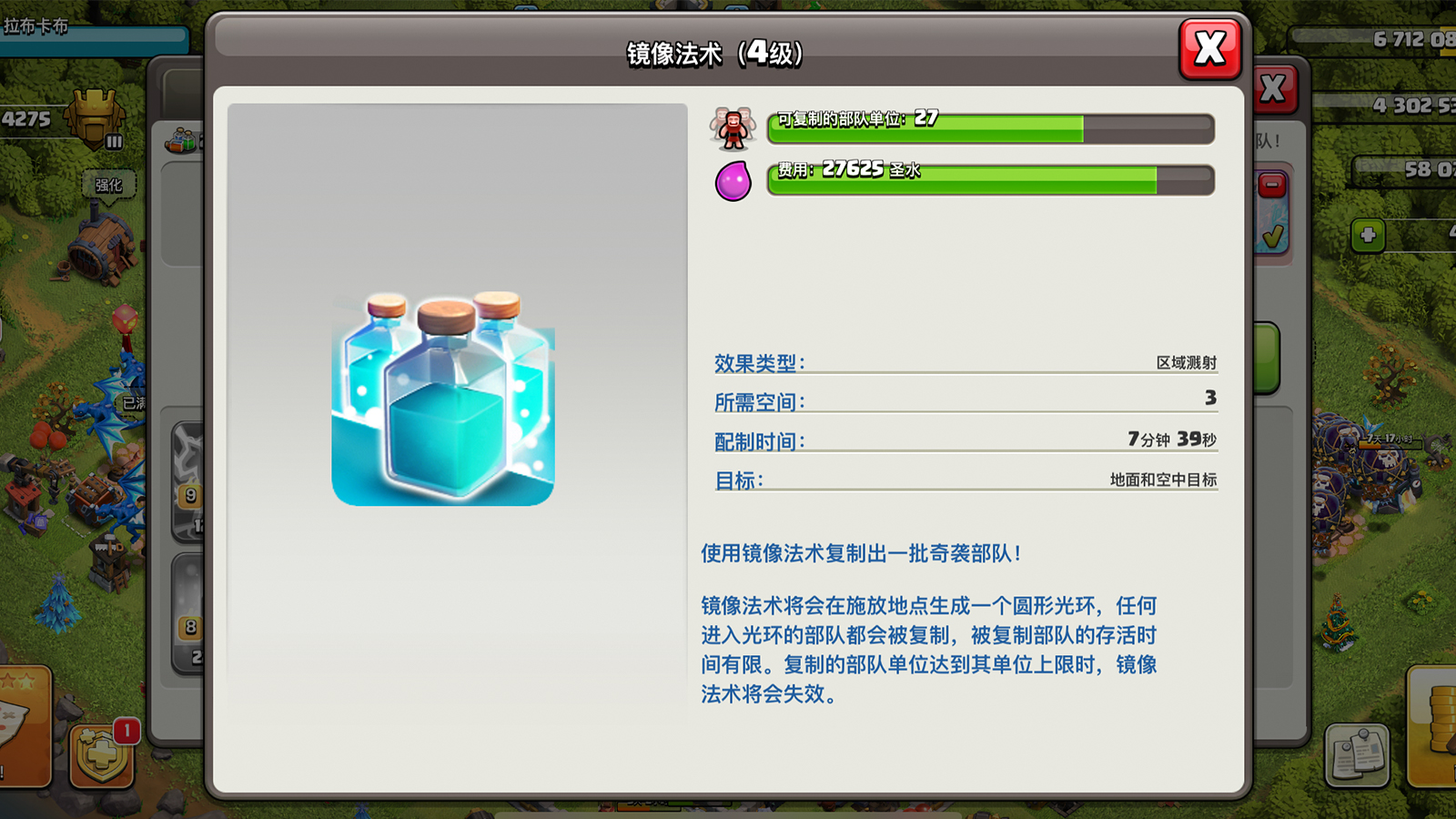The height and width of the screenshot is (819, 1456).
Task: Tap the green plus add button
Action: pyautogui.click(x=1368, y=236)
